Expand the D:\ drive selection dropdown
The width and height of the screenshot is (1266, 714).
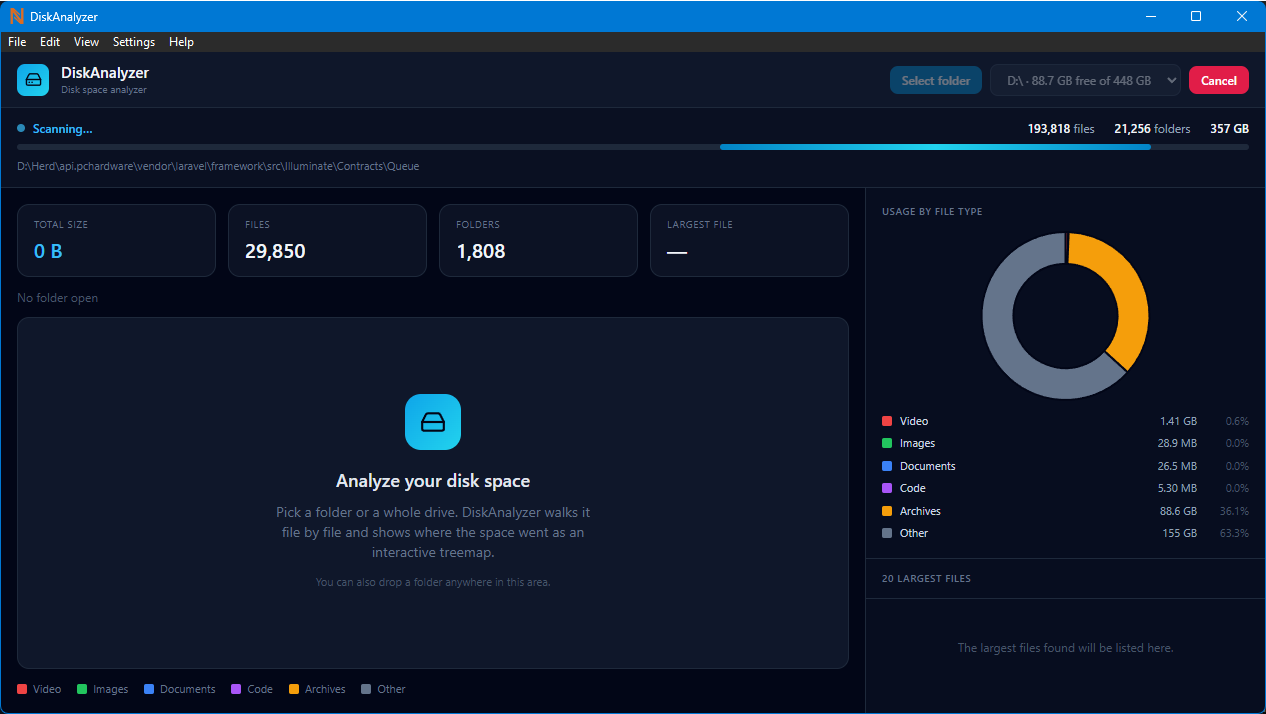pyautogui.click(x=1085, y=81)
